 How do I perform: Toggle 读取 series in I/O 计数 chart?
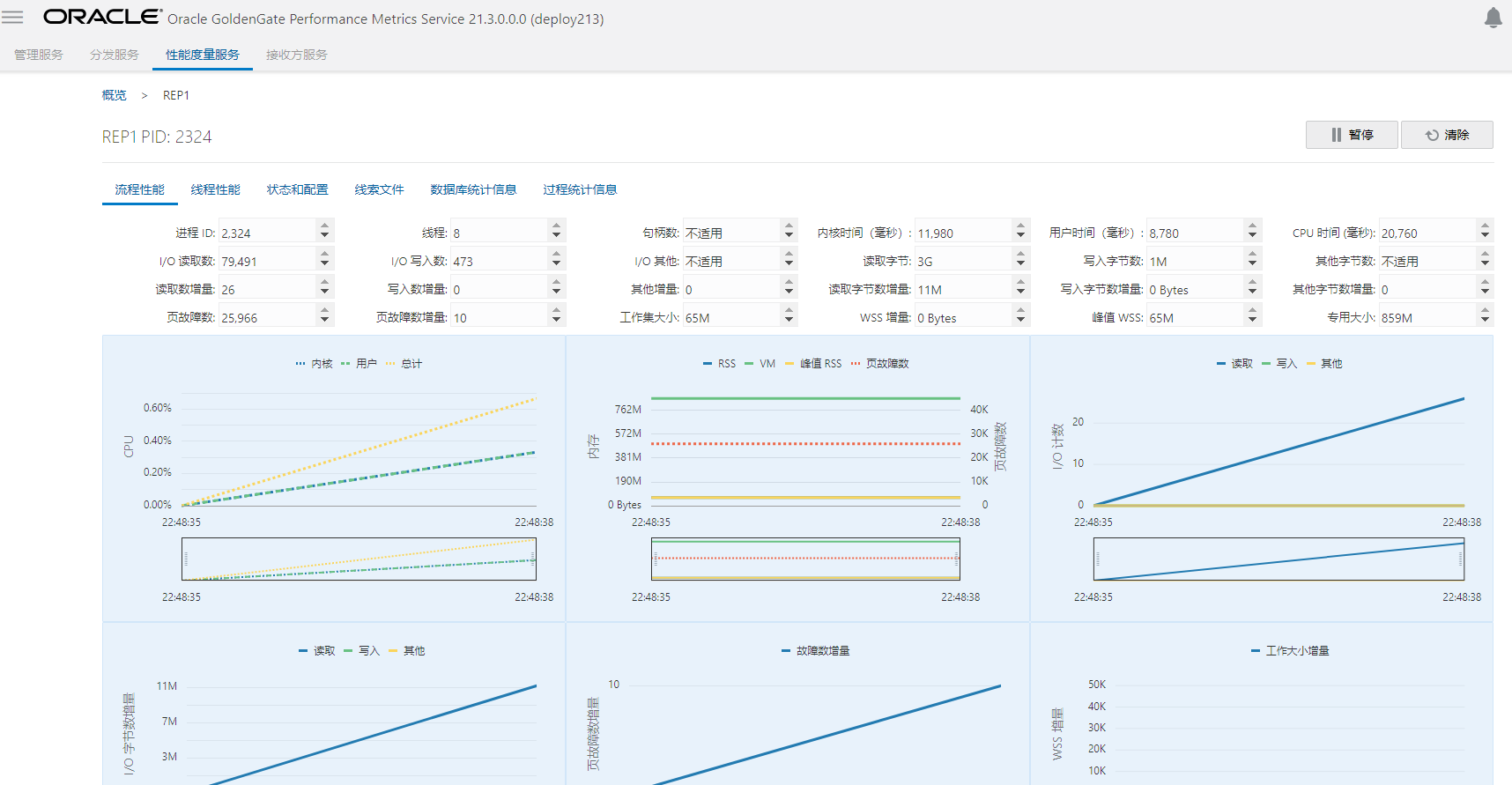pos(1234,364)
